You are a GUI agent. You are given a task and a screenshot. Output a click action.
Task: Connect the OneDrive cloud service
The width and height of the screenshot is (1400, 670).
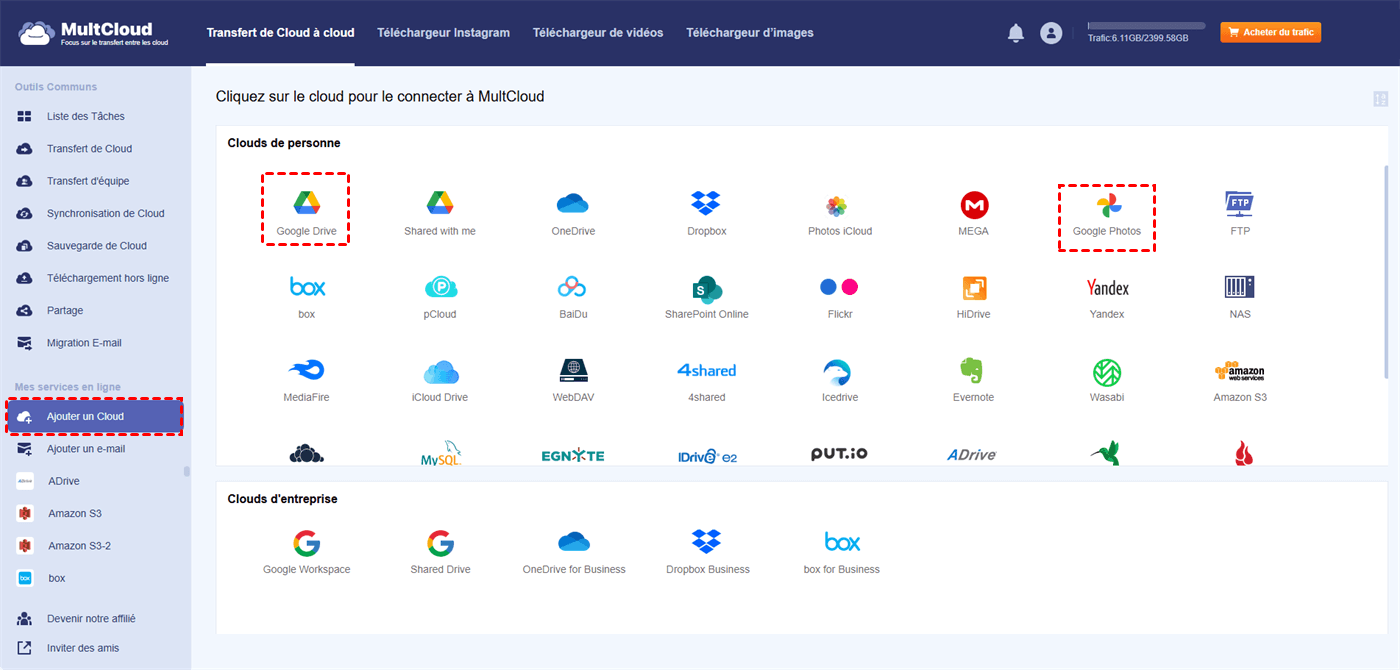click(573, 204)
